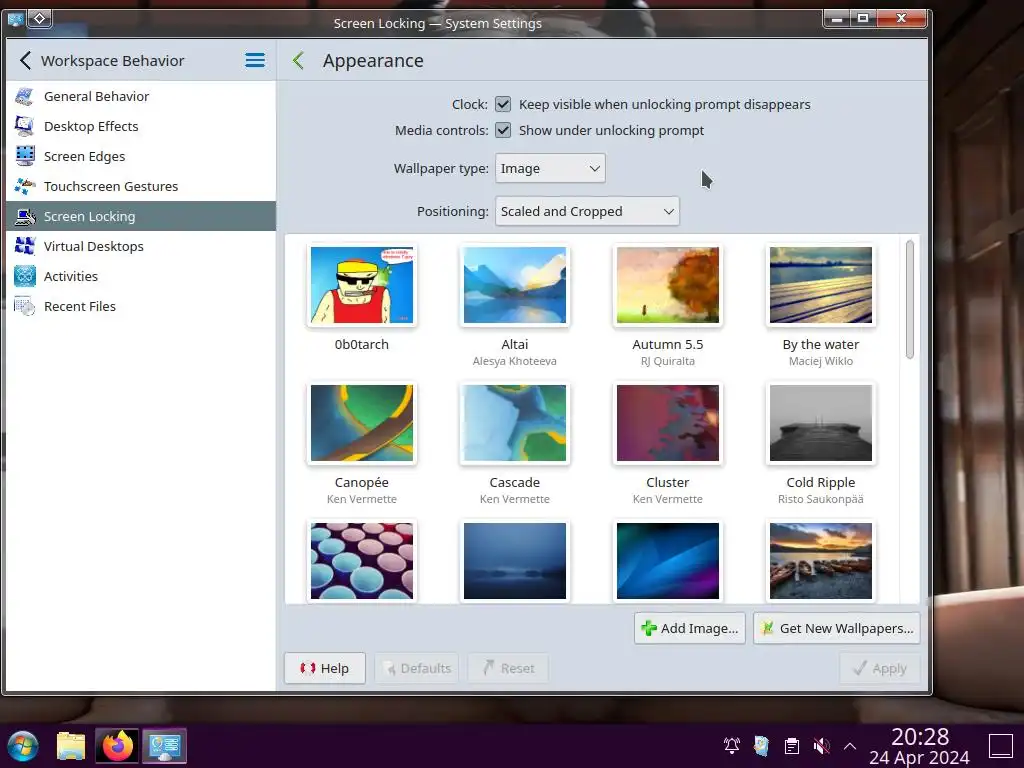Select the boats at sunset wallpaper thumbnail
The height and width of the screenshot is (768, 1024).
(821, 561)
